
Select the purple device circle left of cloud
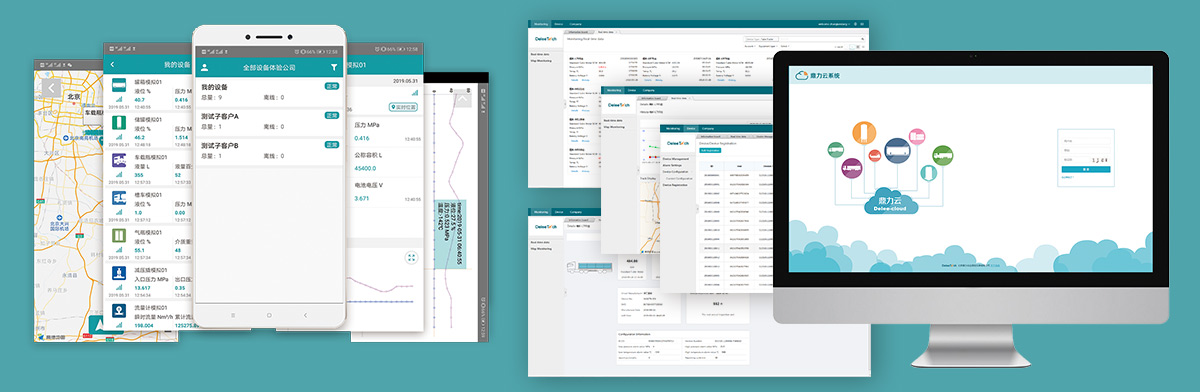tap(853, 167)
